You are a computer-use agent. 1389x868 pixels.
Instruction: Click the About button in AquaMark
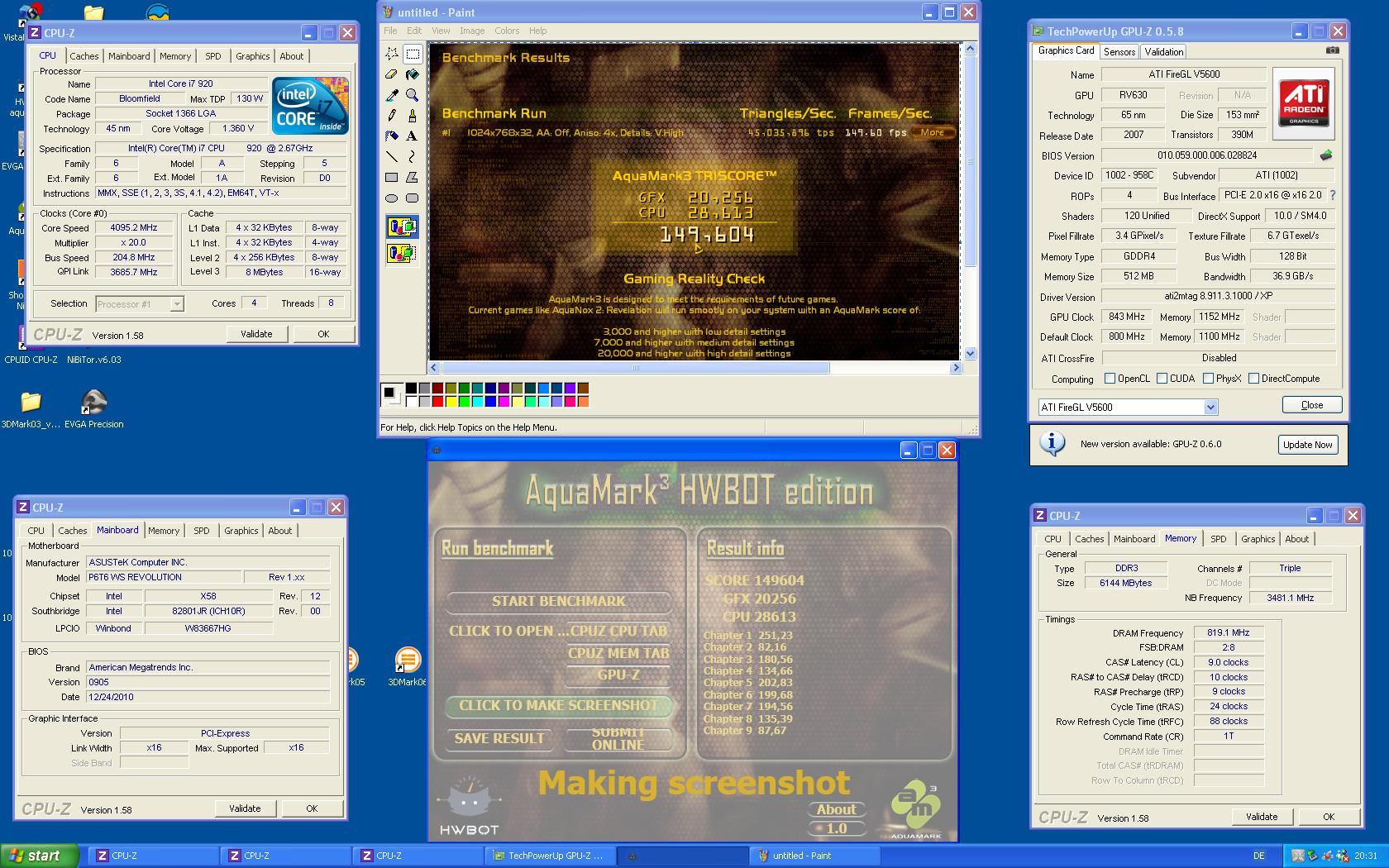[x=837, y=810]
